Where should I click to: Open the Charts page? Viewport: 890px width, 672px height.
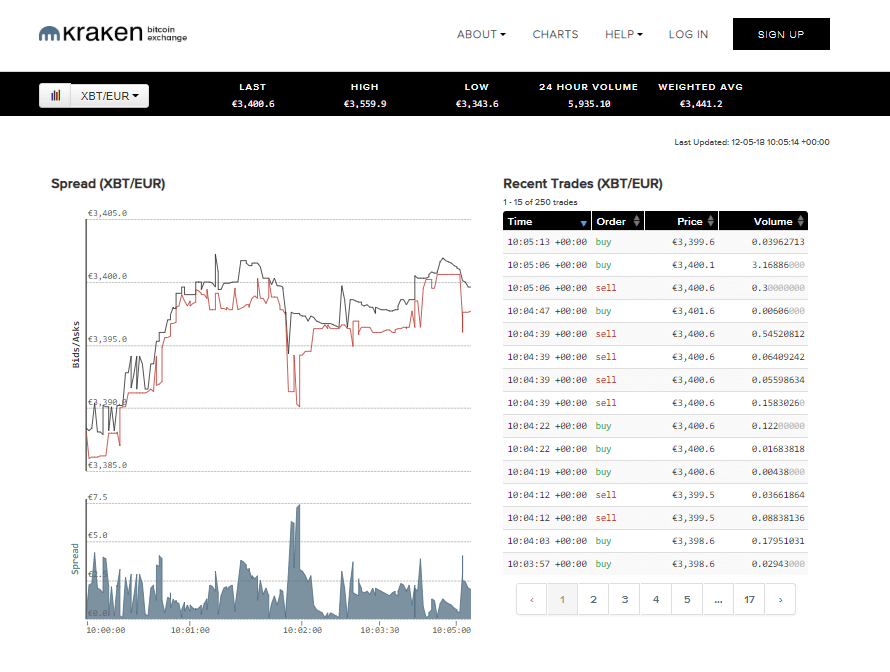pos(555,34)
